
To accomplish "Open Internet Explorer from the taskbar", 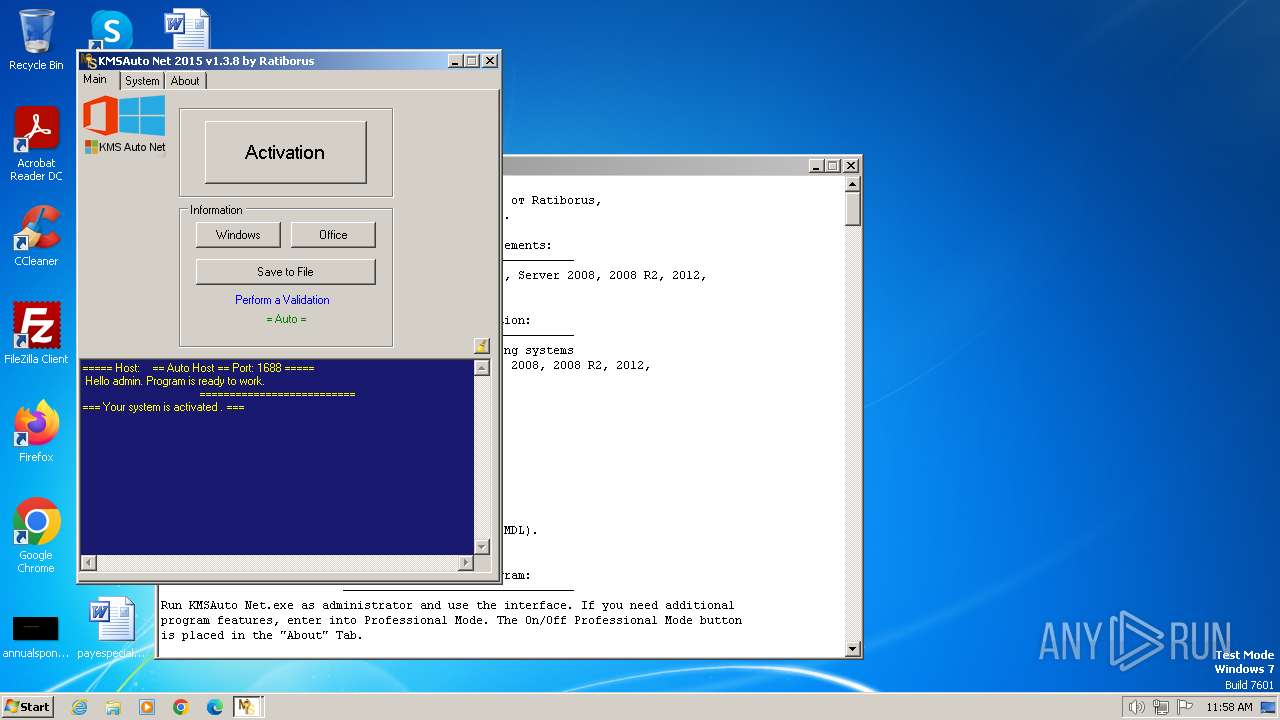I will pyautogui.click(x=79, y=707).
